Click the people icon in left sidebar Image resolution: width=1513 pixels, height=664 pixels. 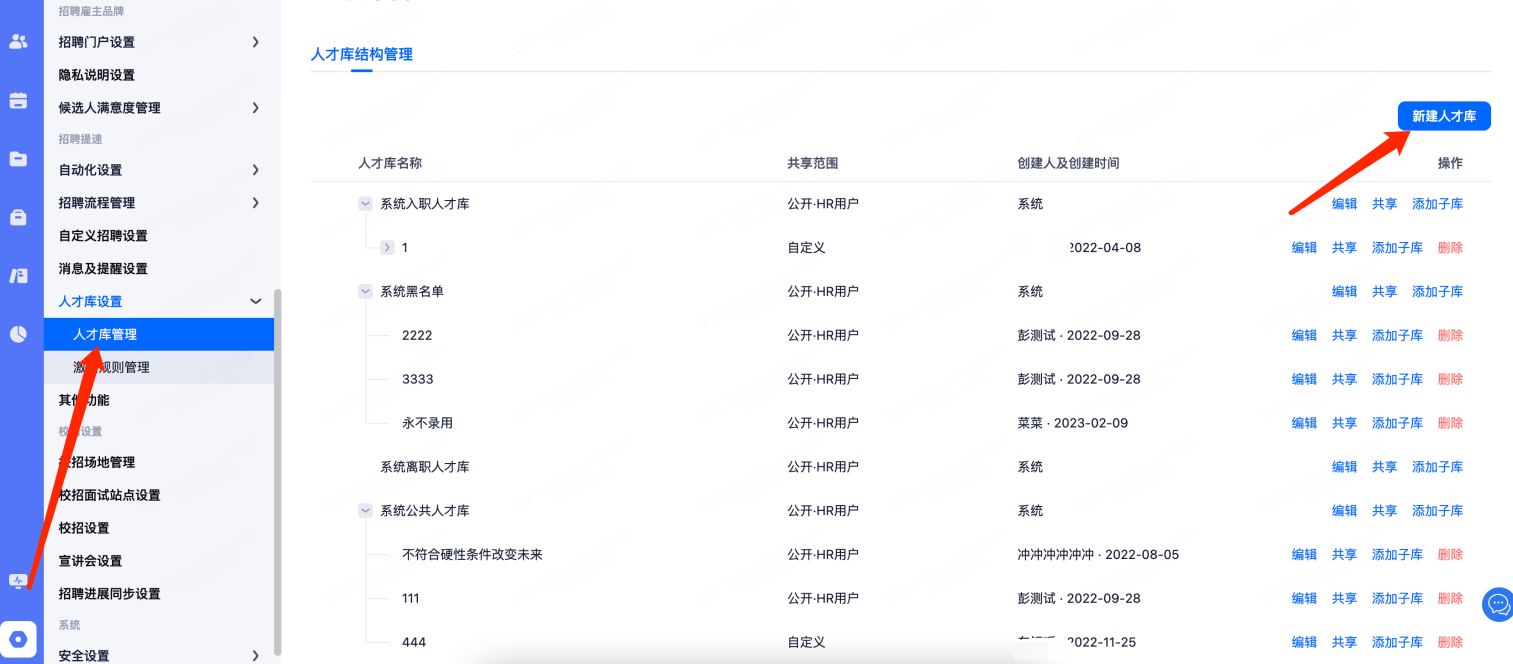coord(18,42)
